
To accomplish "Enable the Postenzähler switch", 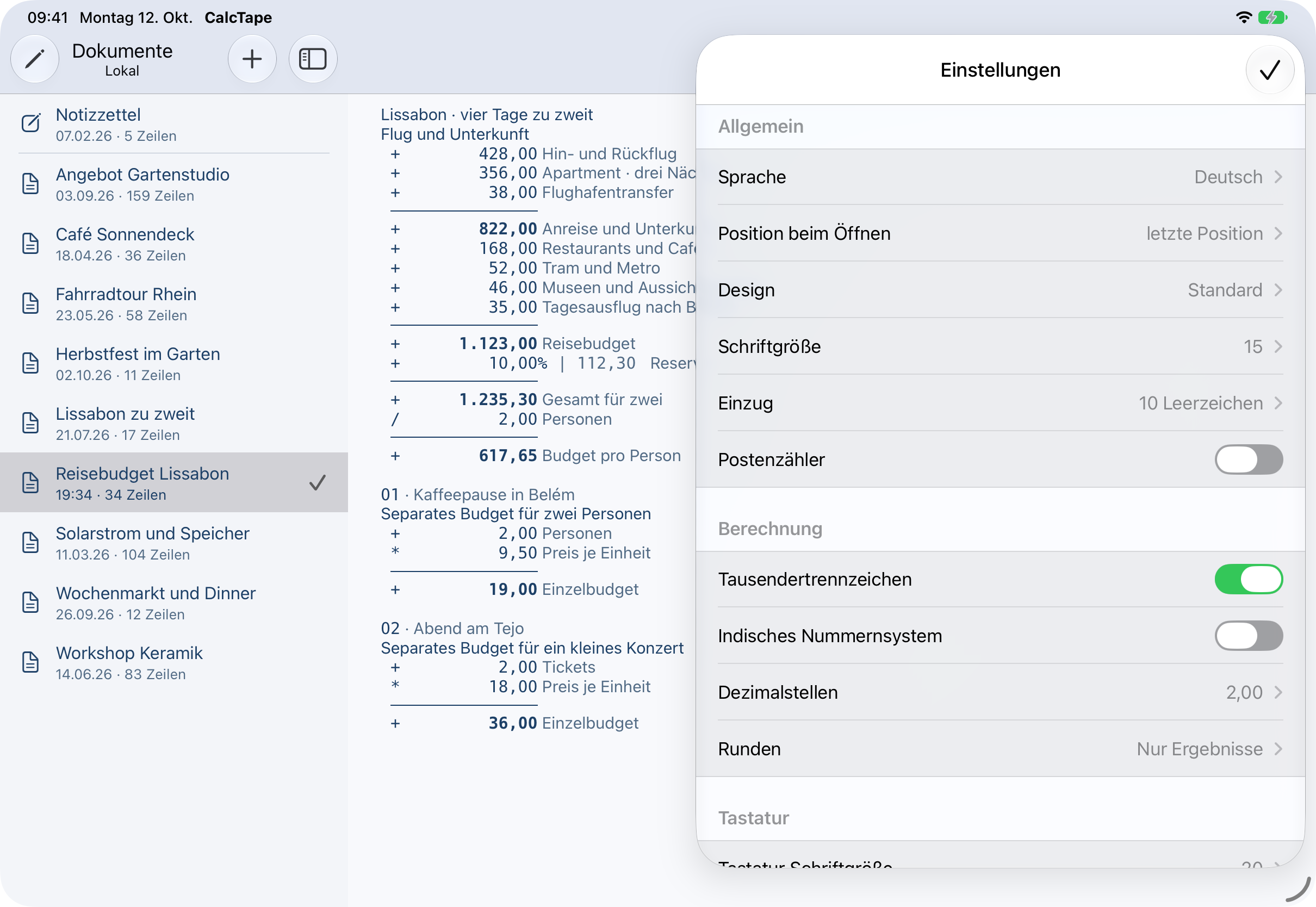I will [1249, 459].
